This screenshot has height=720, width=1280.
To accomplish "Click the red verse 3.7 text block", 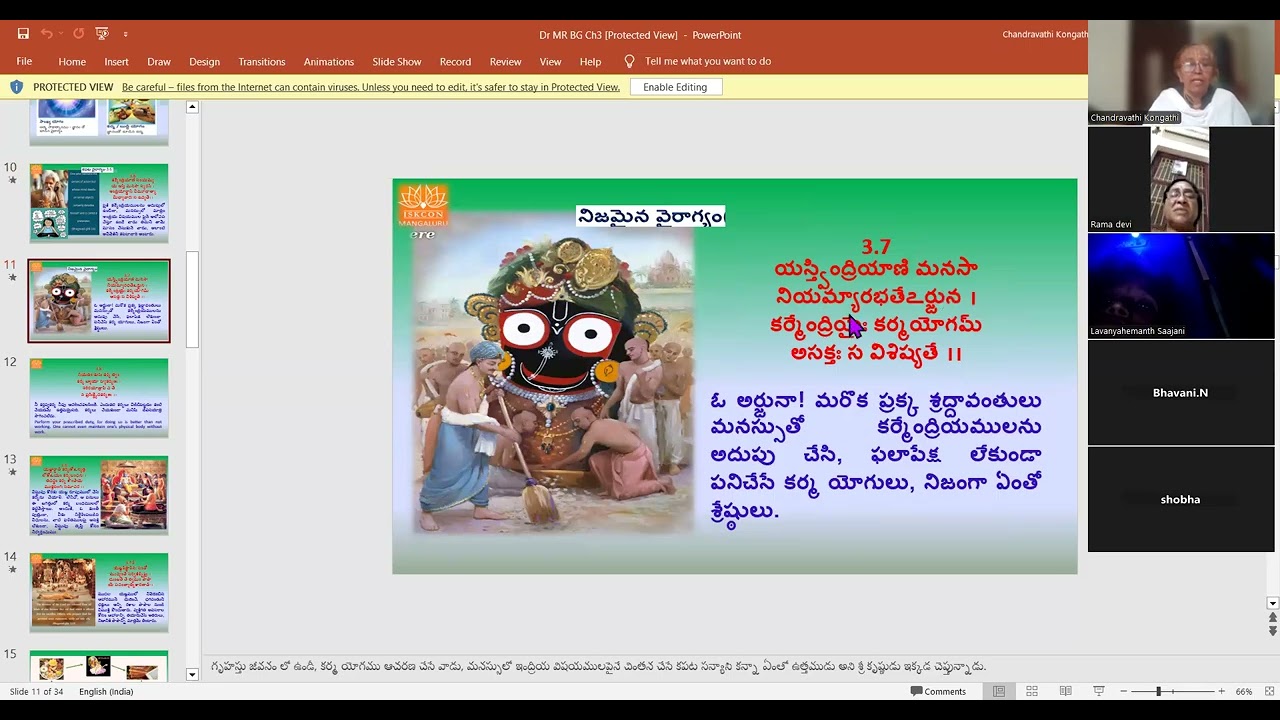I will tap(876, 299).
